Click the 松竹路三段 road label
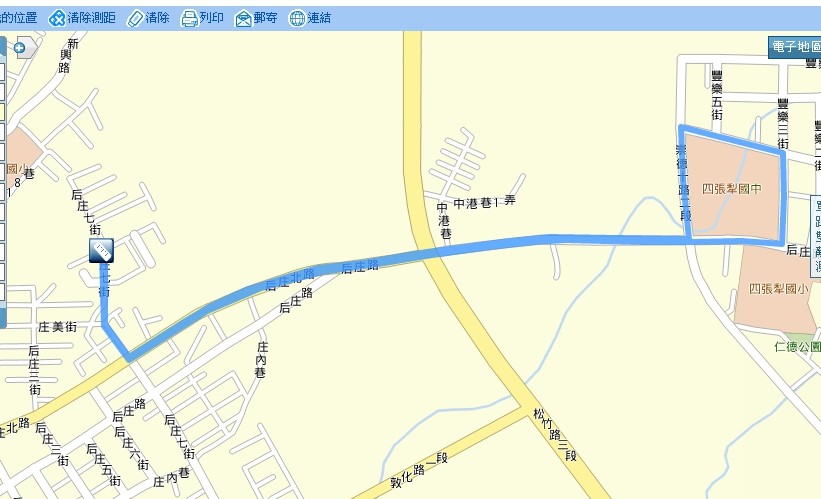821x499 pixels. pyautogui.click(x=556, y=435)
